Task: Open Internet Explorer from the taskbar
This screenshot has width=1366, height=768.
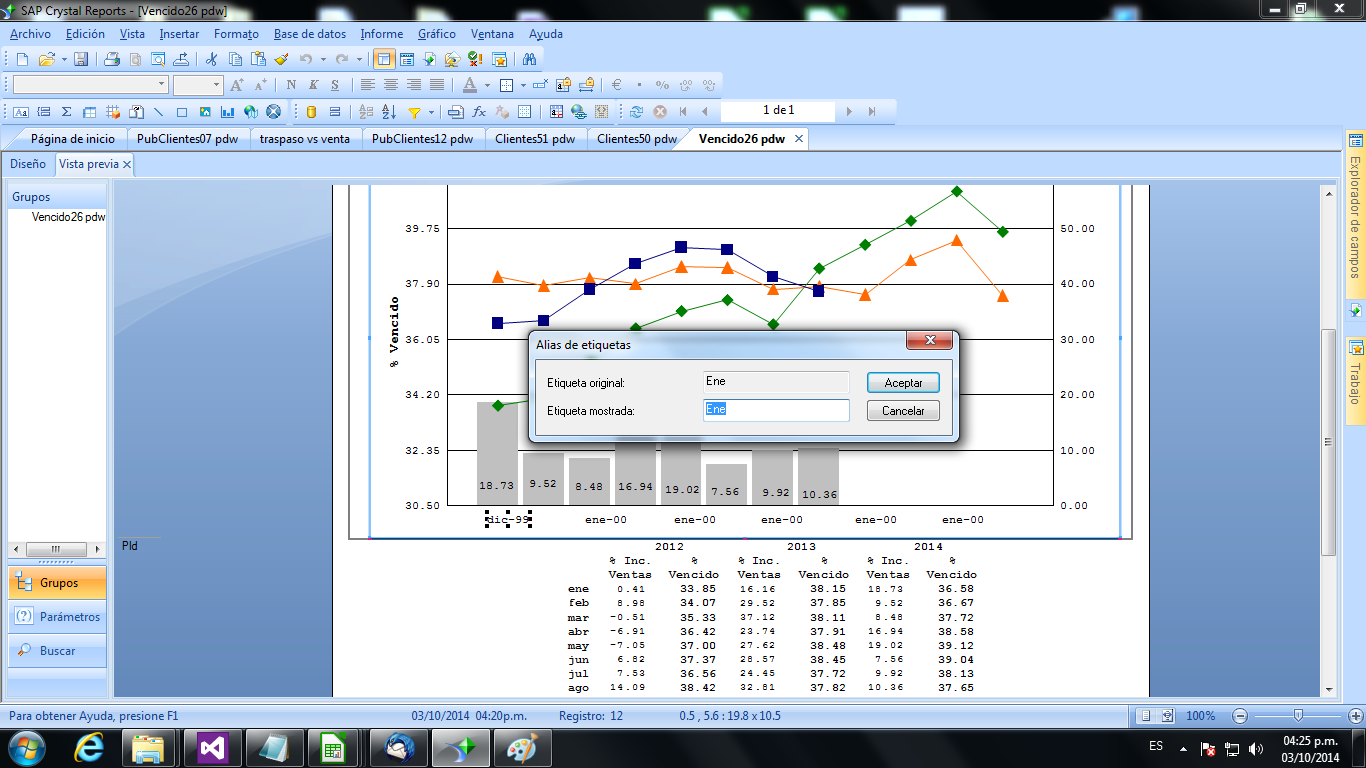Action: (90, 747)
